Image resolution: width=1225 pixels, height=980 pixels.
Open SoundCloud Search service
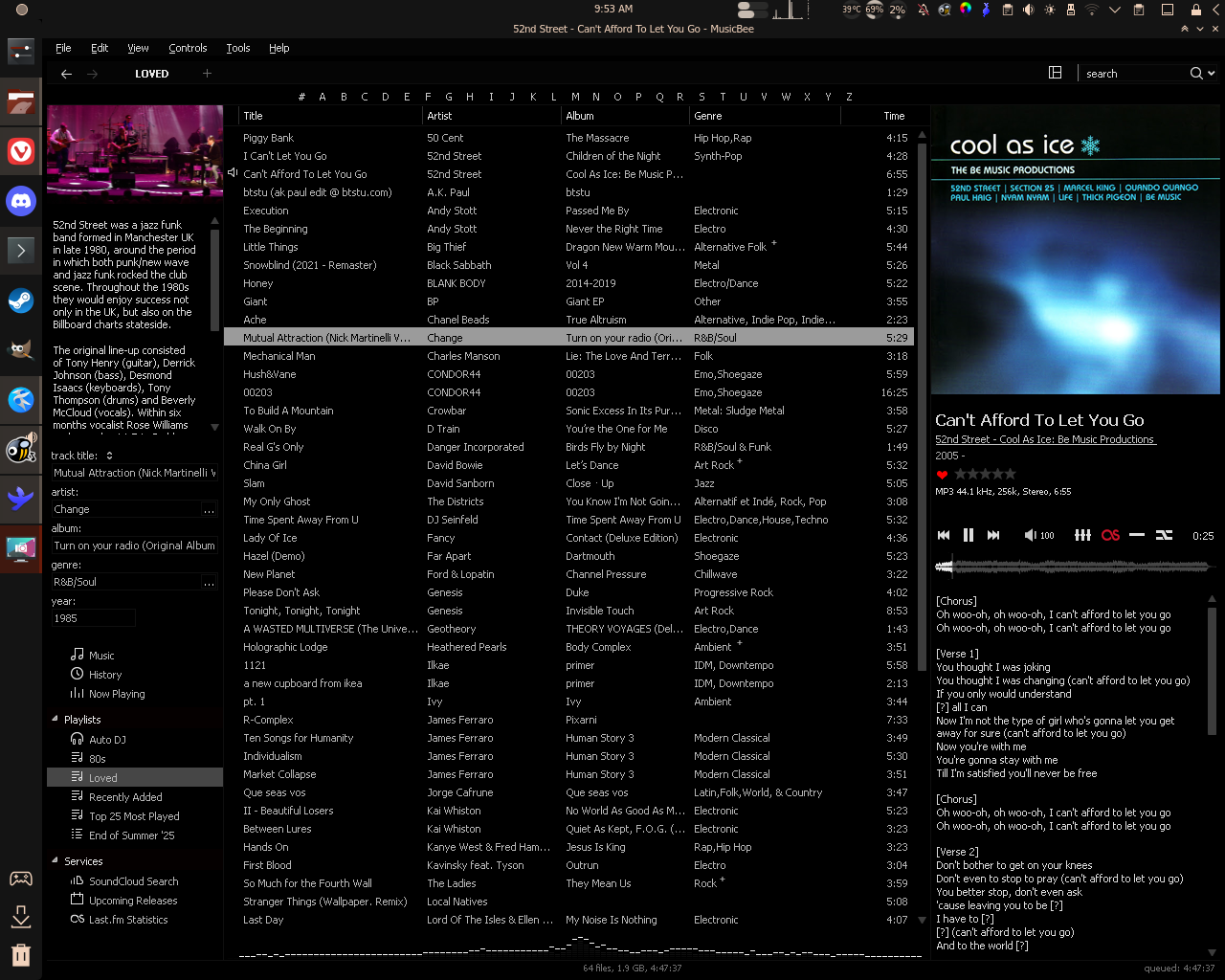134,881
